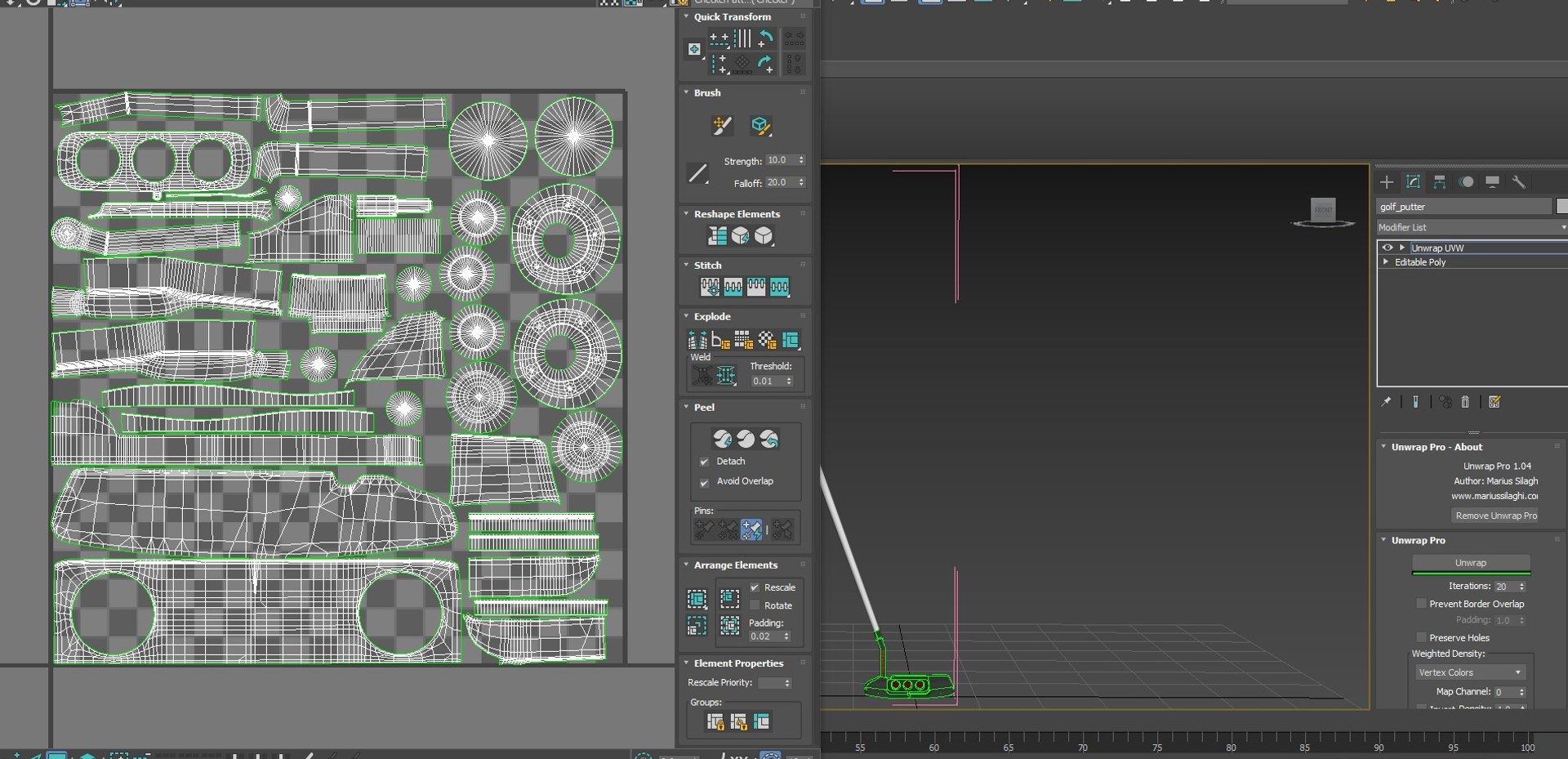Expand the Editable Poly tree arrow
The width and height of the screenshot is (1568, 759).
1386,262
